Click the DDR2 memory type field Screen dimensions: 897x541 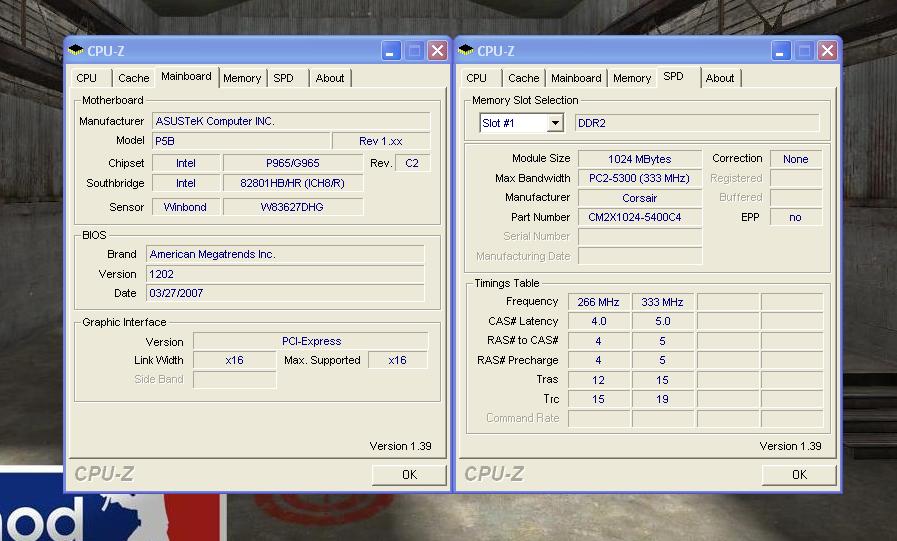coord(696,123)
